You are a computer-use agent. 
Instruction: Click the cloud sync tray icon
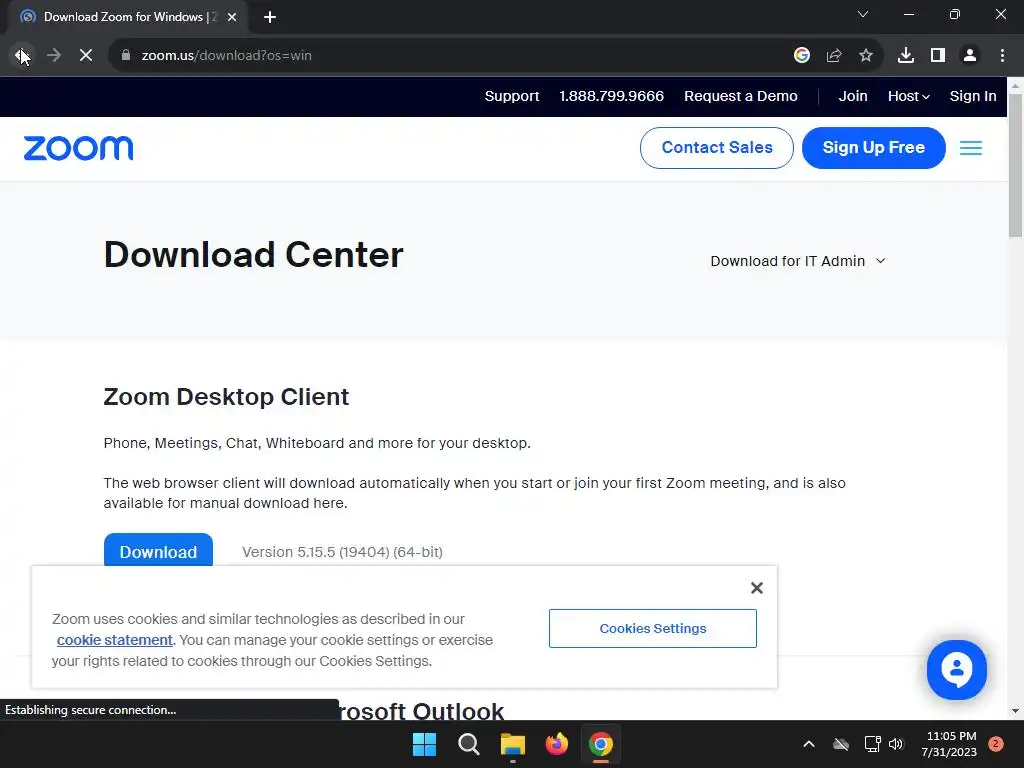(x=841, y=744)
